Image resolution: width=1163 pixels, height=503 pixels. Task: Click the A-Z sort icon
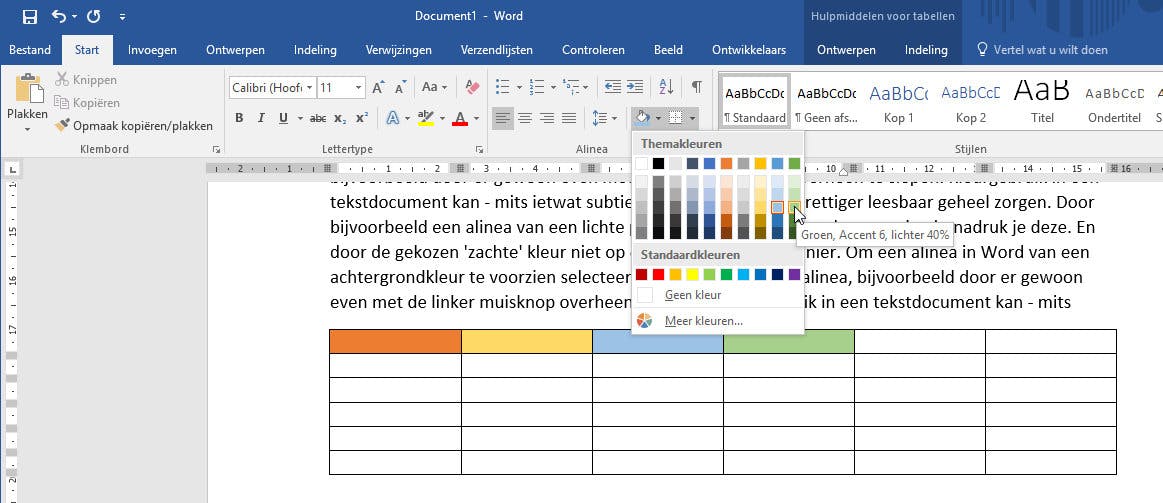(666, 87)
